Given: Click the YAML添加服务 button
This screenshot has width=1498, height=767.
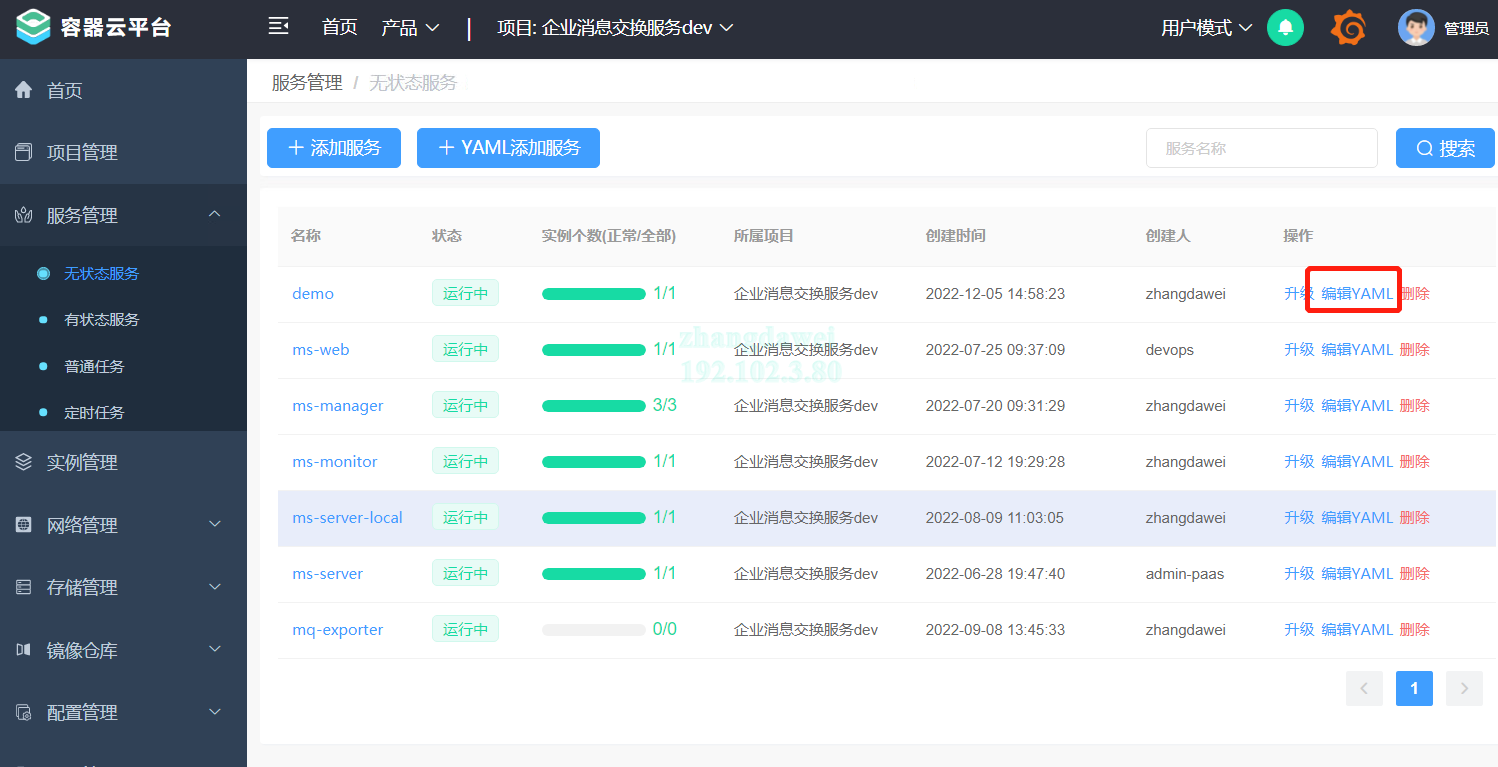Looking at the screenshot, I should 508,148.
